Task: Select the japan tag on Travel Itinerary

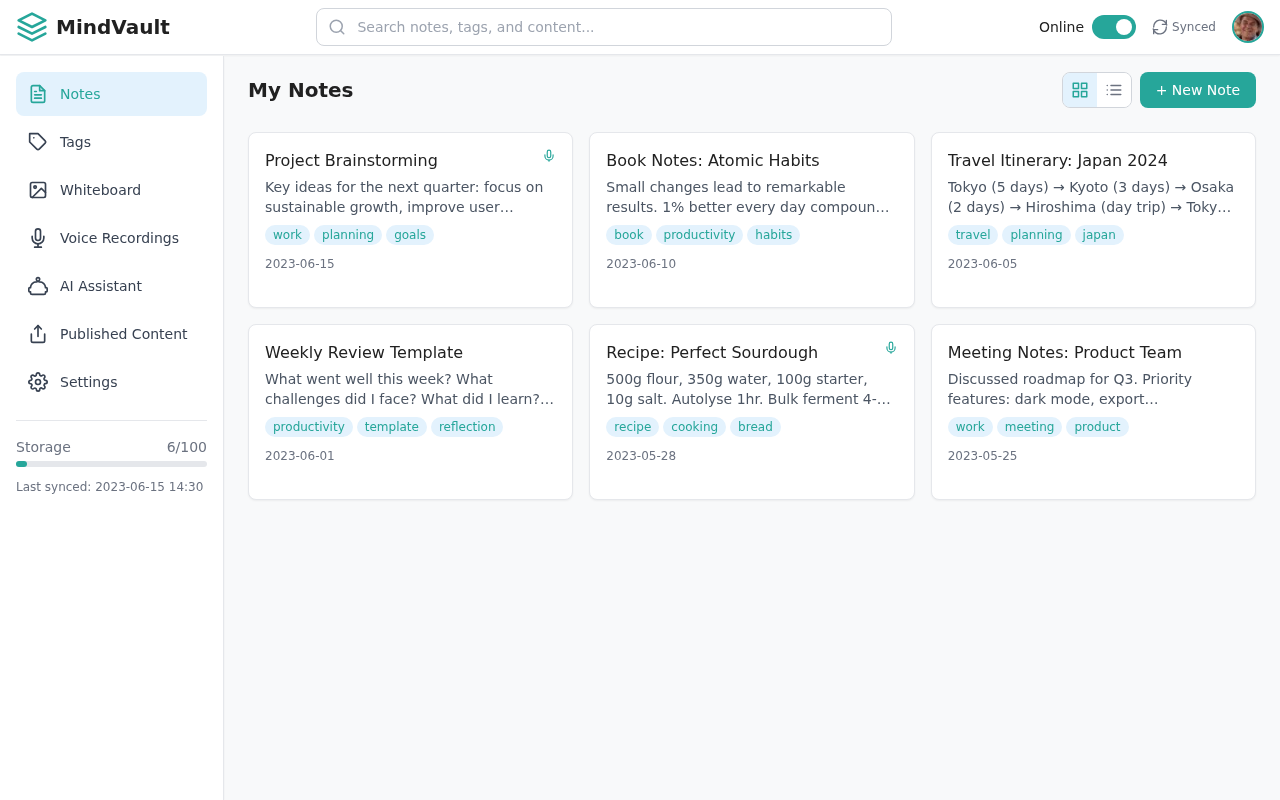Action: coord(1098,234)
